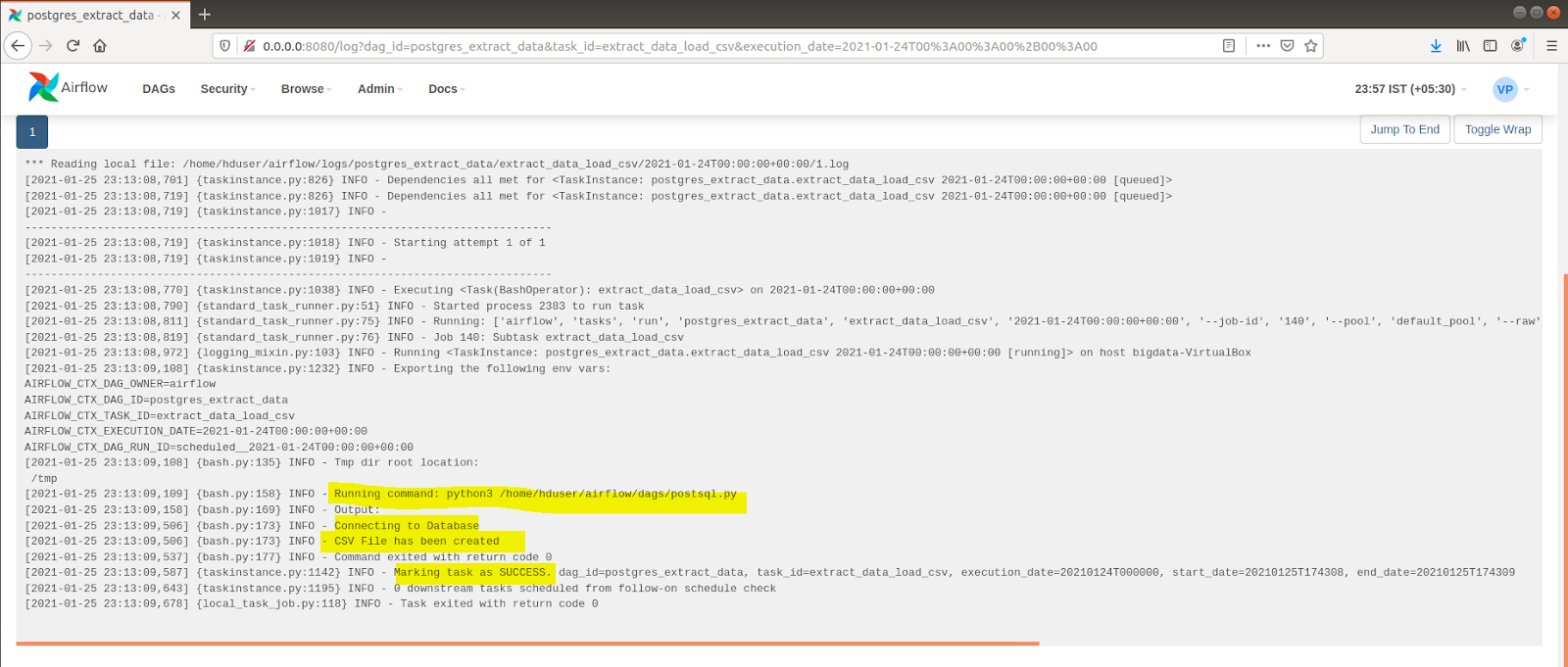This screenshot has height=667, width=1568.
Task: Toggle Wrap for the log output
Action: [x=1497, y=129]
